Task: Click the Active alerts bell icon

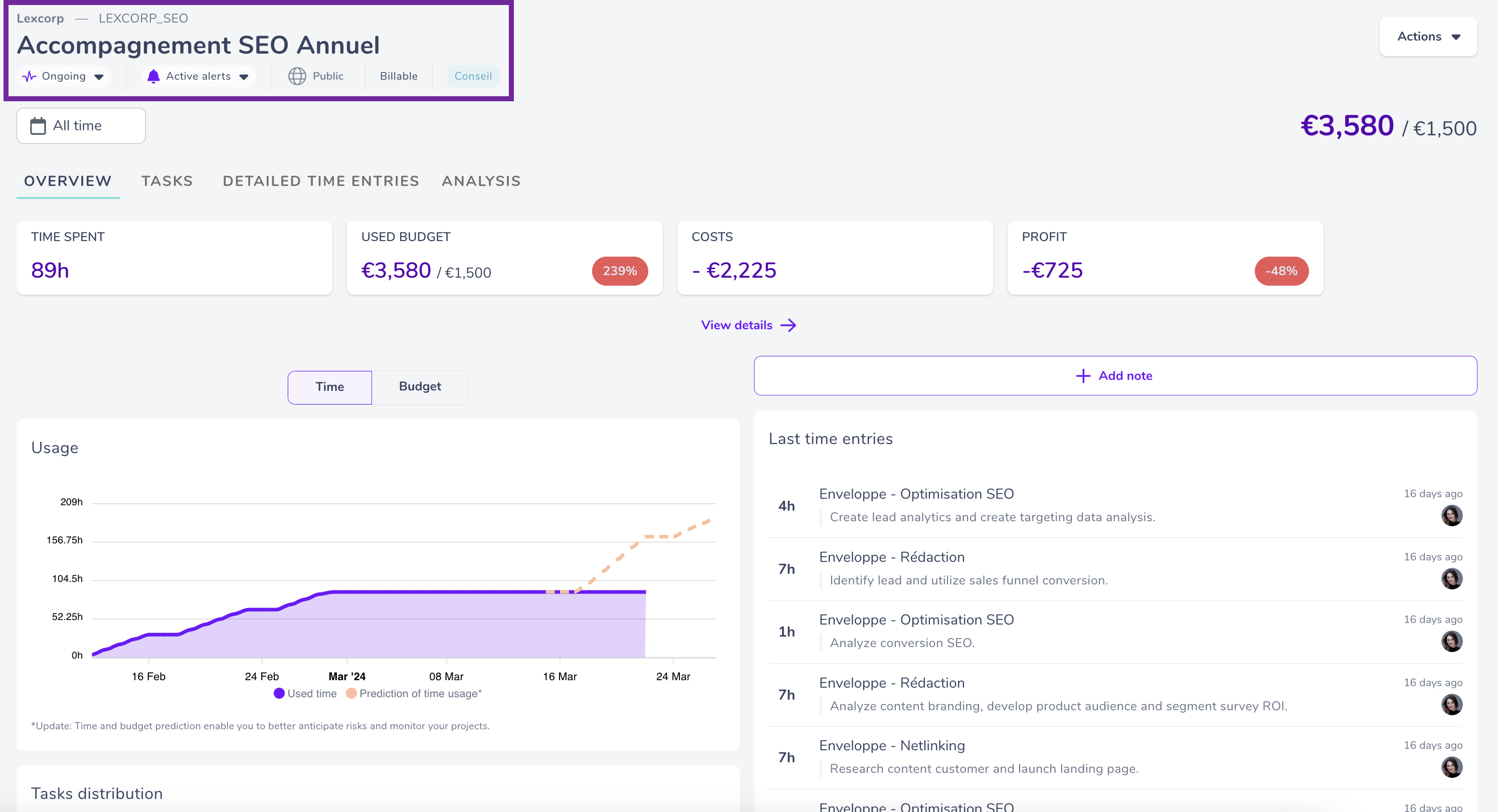Action: [x=153, y=76]
